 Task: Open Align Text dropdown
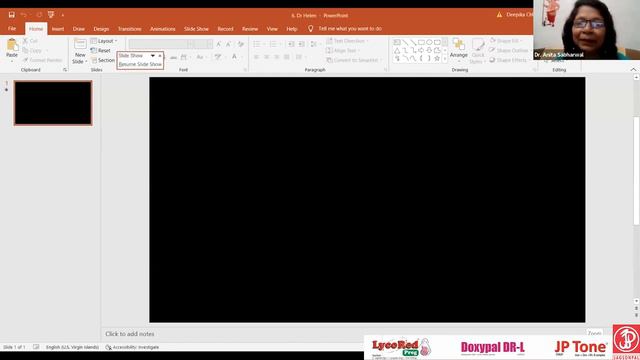point(343,51)
